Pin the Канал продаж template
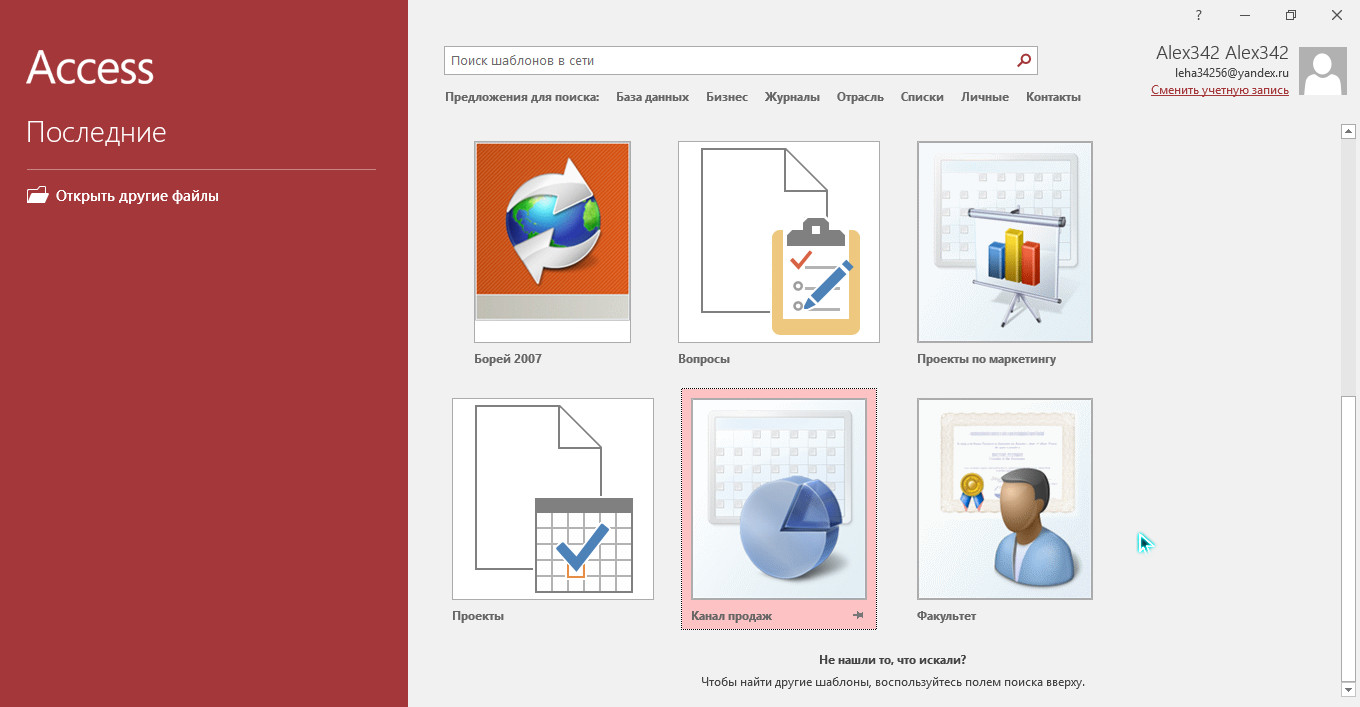Screen dimensions: 1360x707 (858, 616)
